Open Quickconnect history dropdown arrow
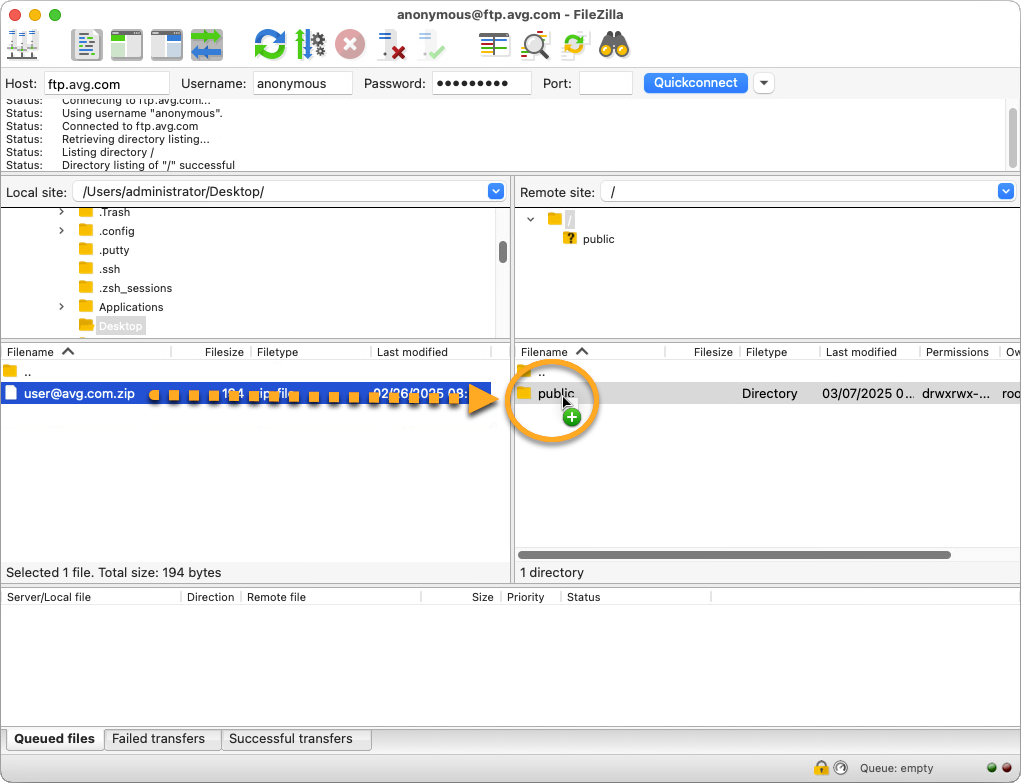This screenshot has width=1021, height=783. [764, 83]
